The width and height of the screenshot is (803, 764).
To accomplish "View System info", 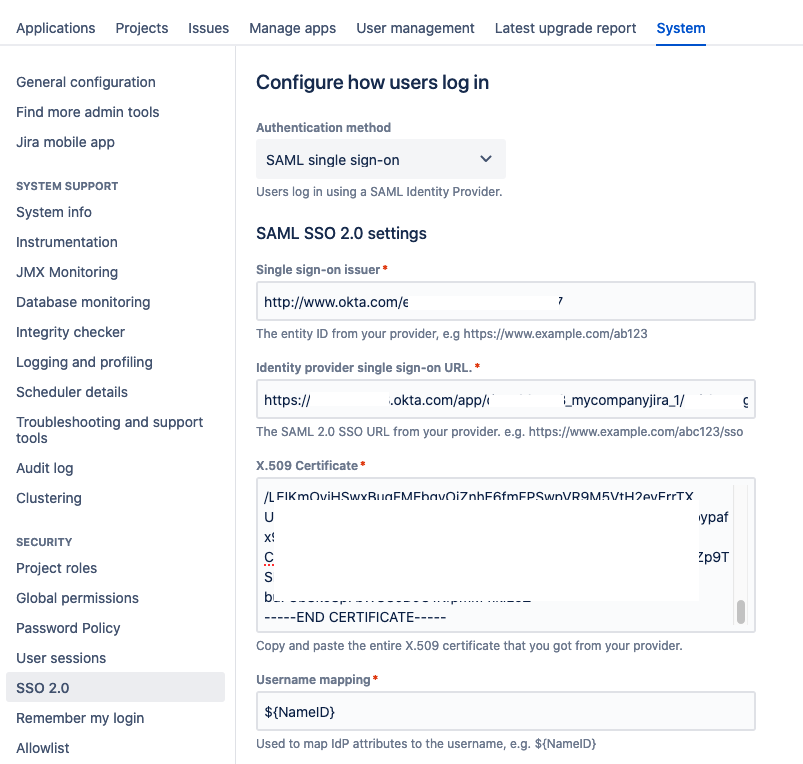I will click(x=53, y=212).
